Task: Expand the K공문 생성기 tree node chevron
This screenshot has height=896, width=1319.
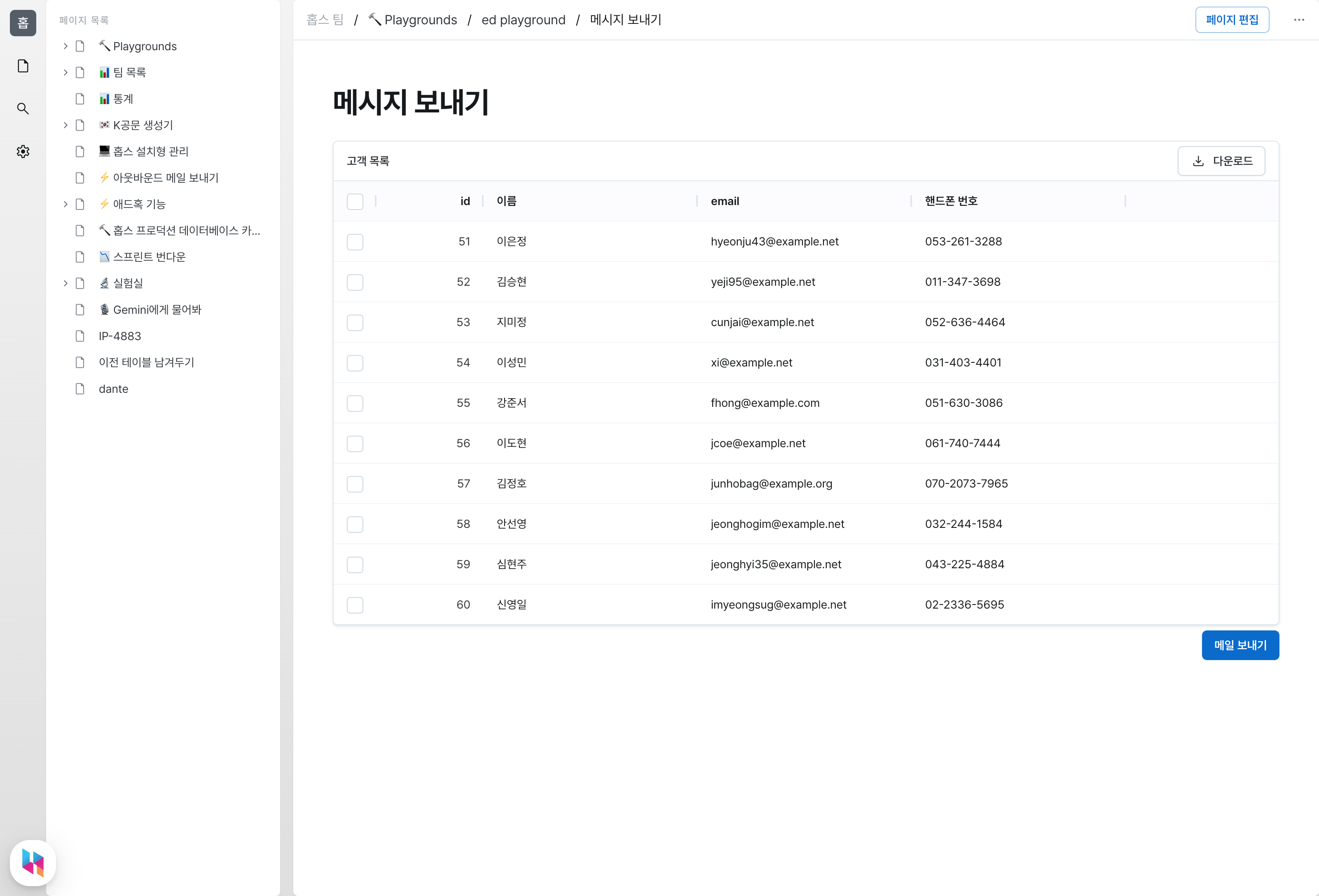Action: (65, 125)
